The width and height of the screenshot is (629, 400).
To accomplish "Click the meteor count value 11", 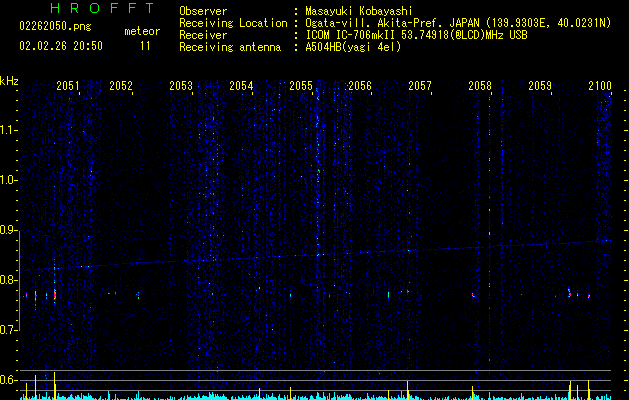I will coord(145,46).
